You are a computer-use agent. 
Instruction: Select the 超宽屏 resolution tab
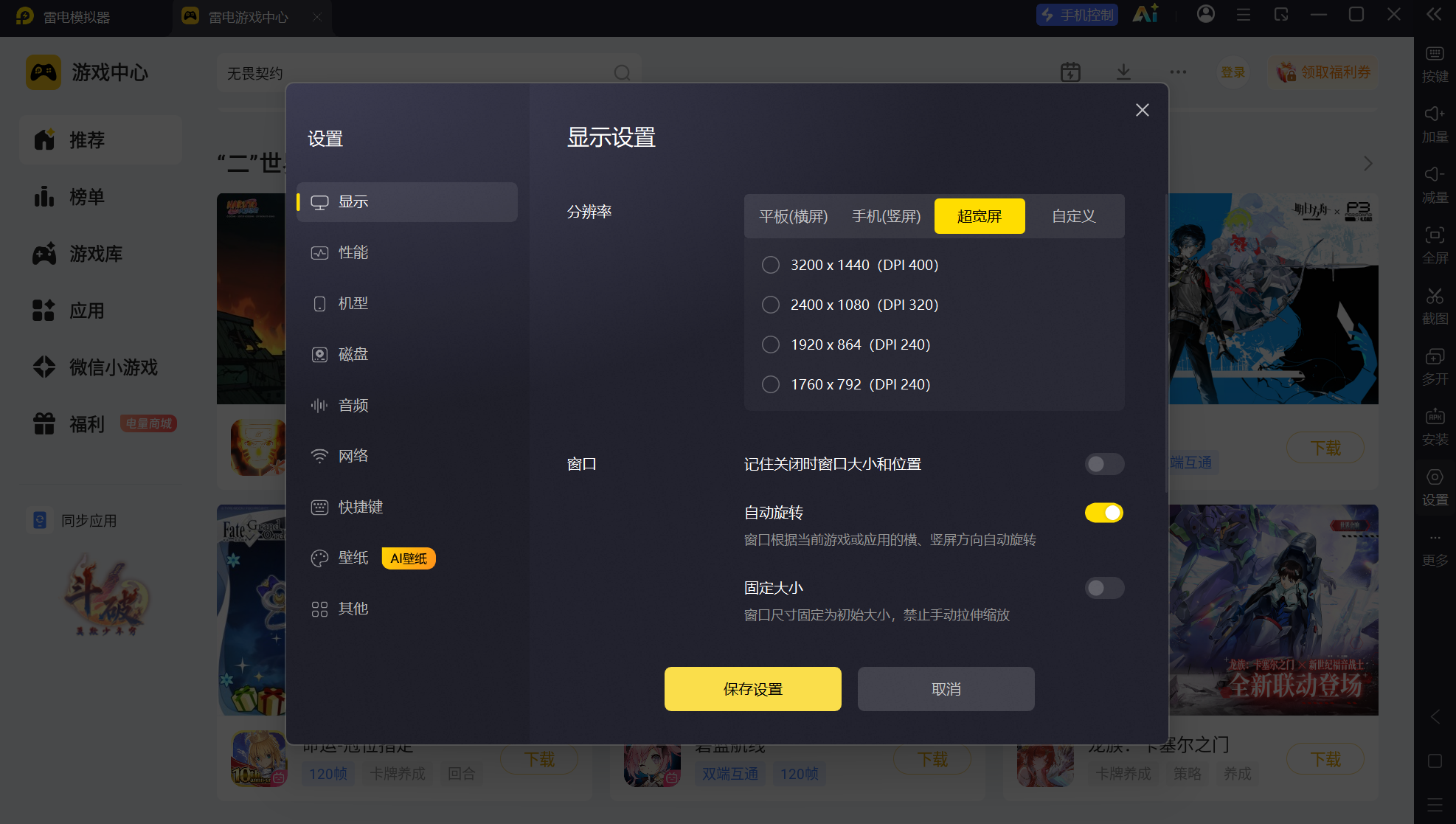pos(980,216)
